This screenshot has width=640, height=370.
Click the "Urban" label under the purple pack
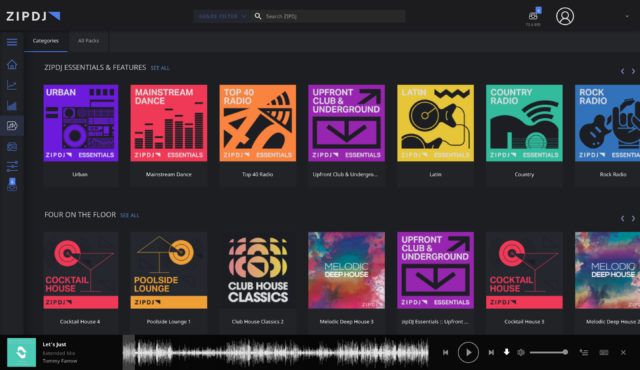pyautogui.click(x=80, y=174)
